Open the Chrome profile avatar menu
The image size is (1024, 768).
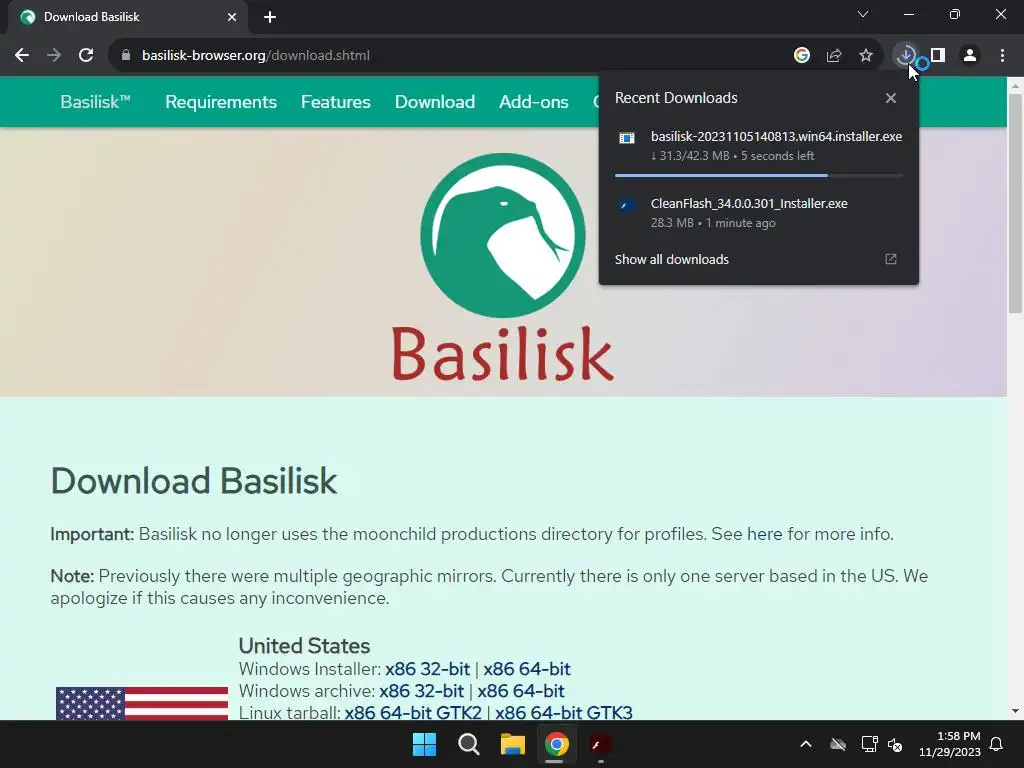pyautogui.click(x=970, y=56)
